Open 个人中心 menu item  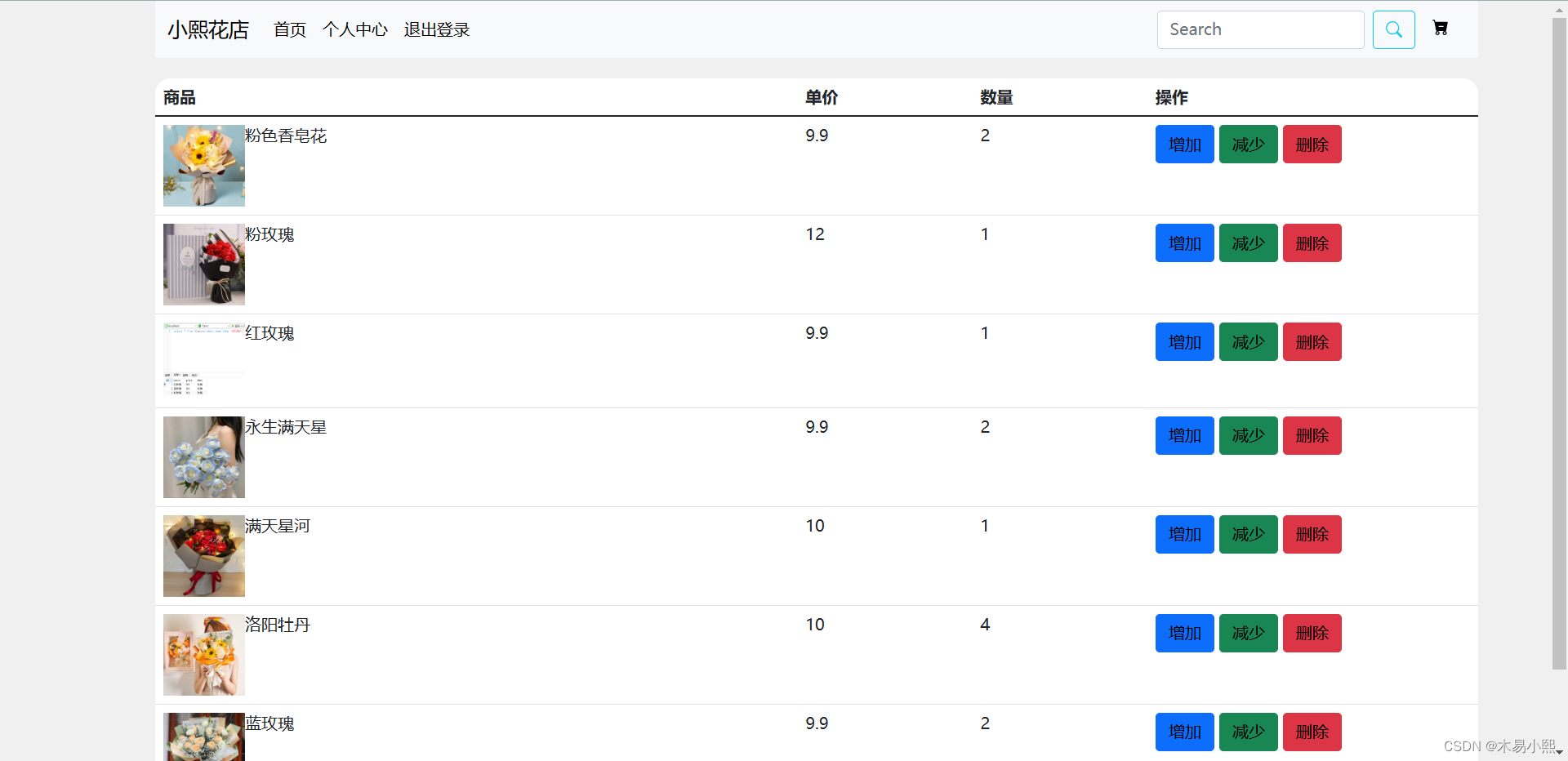[355, 29]
